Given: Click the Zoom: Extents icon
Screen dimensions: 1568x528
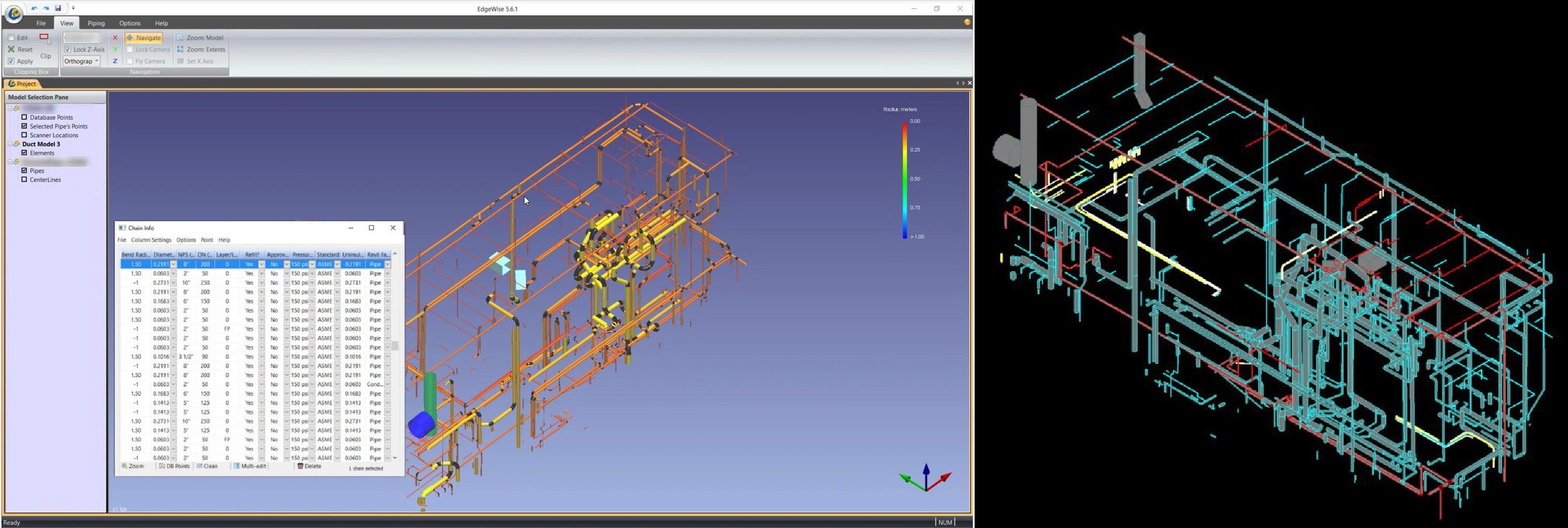Looking at the screenshot, I should [x=181, y=49].
